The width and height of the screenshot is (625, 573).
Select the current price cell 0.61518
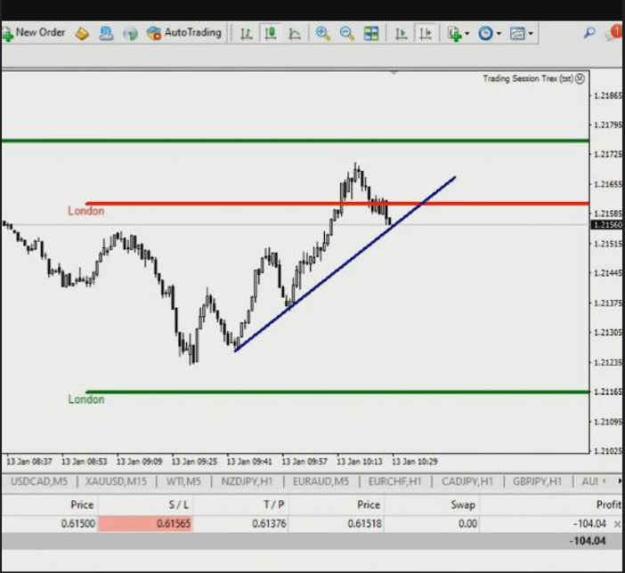(x=364, y=524)
